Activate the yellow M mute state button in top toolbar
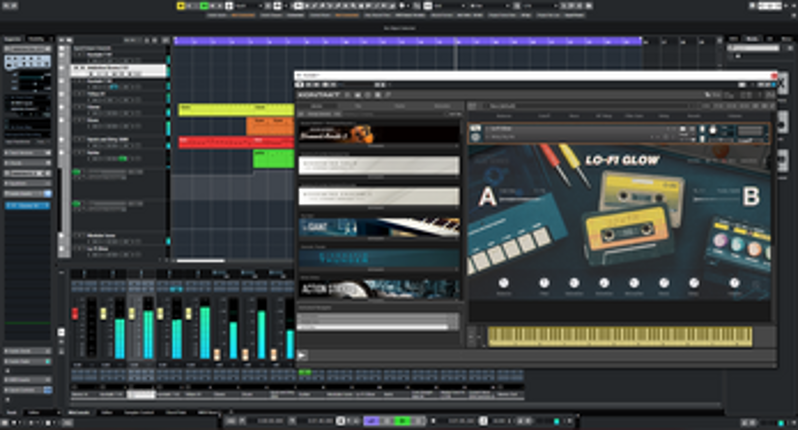This screenshot has width=798, height=430. 181,6
